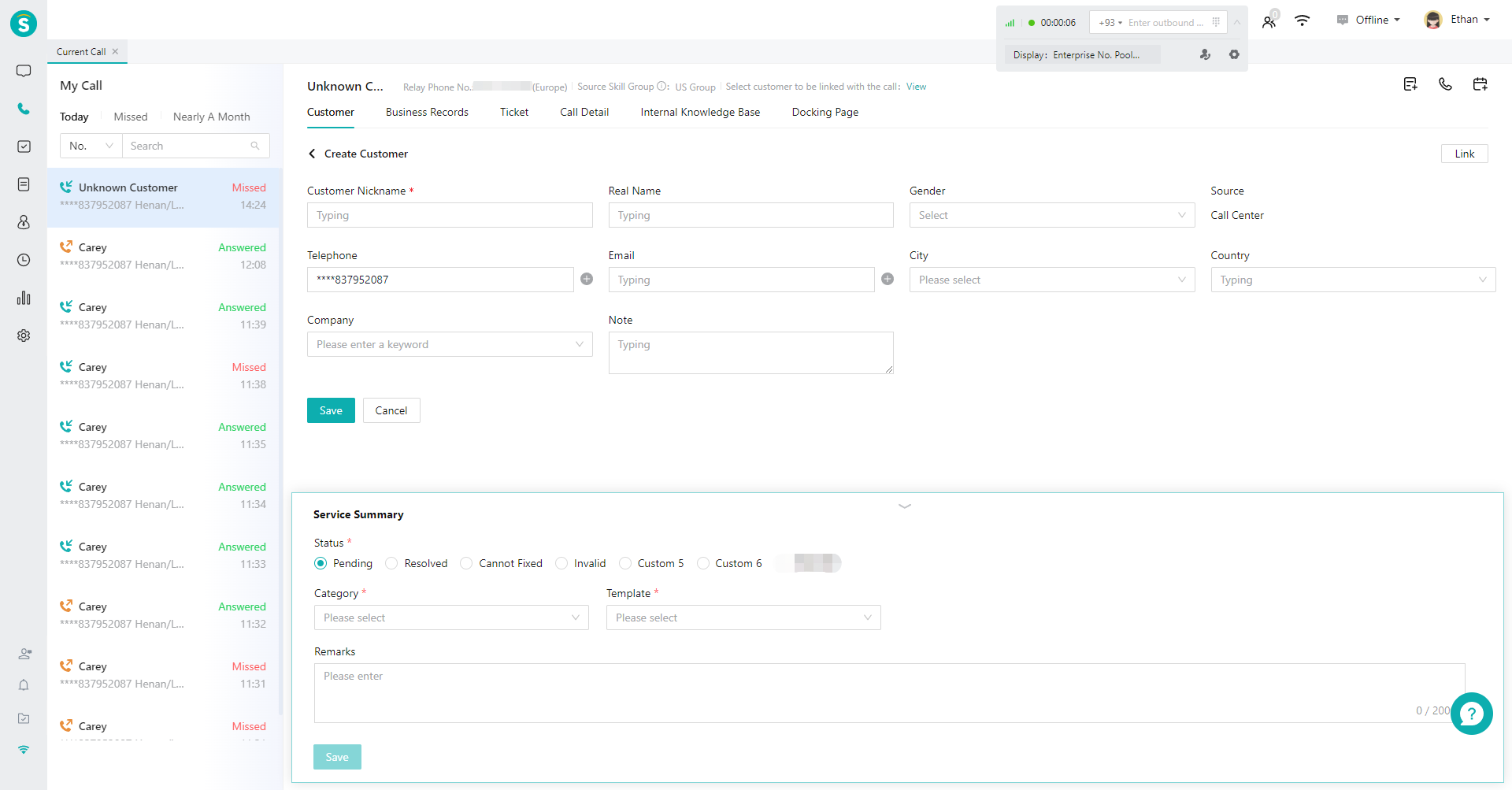1512x790 pixels.
Task: Click the teal Save customer button
Action: 331,410
